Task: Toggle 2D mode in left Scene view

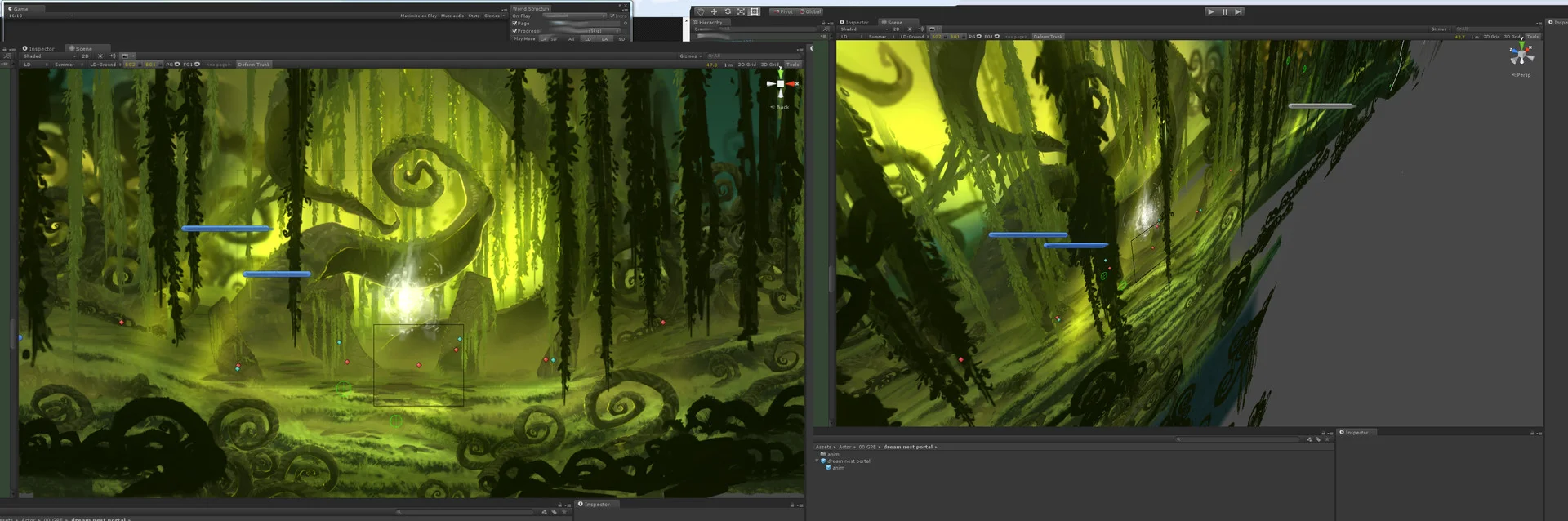Action: coord(85,56)
